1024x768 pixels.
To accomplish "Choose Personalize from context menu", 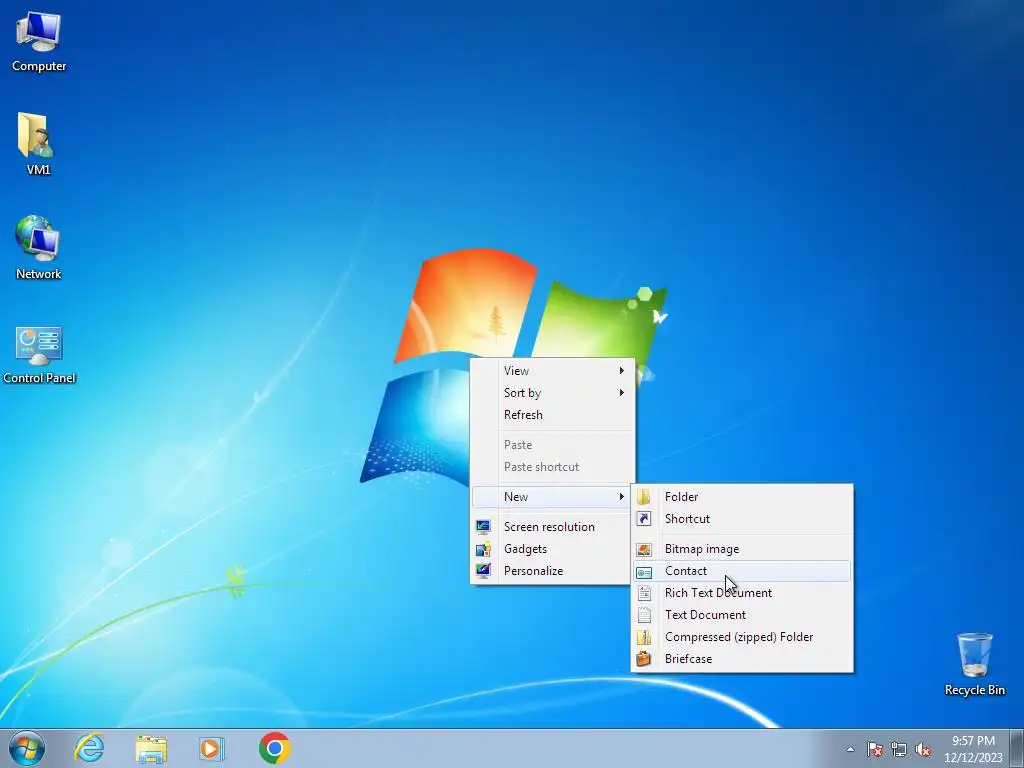I will tap(552, 571).
